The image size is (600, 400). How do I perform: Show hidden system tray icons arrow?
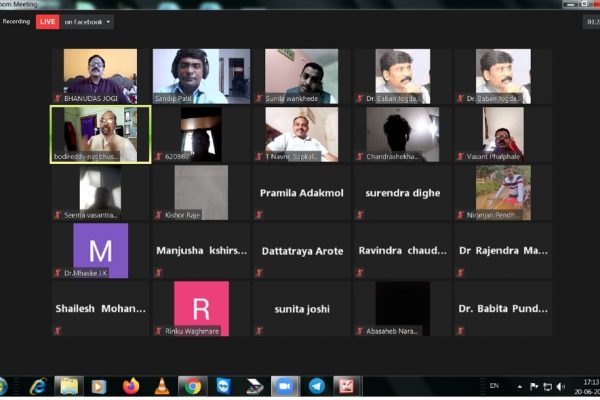pos(518,385)
